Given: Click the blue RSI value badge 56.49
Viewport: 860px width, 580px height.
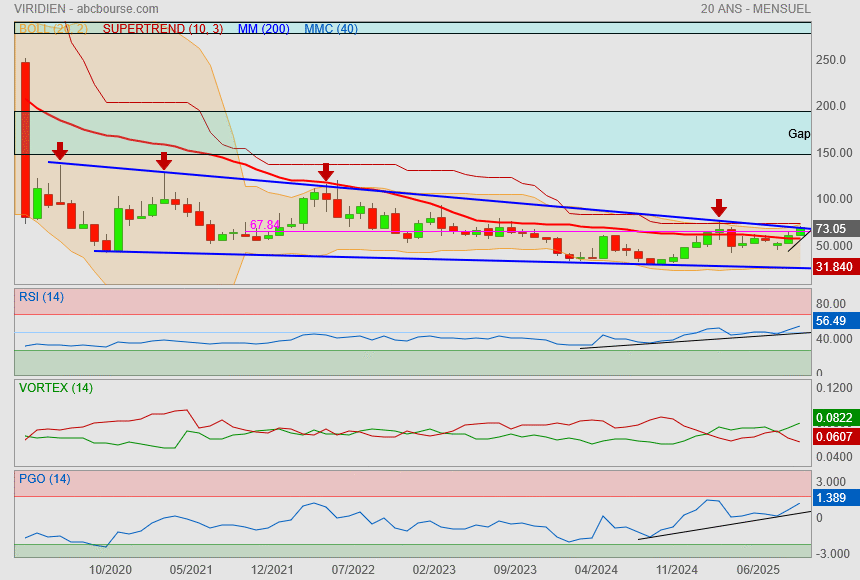Looking at the screenshot, I should pos(831,321).
